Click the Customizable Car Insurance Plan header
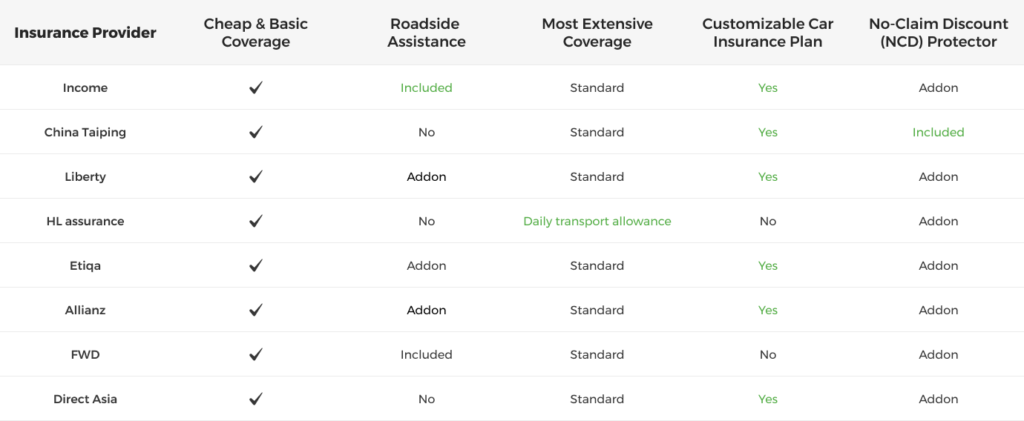 point(767,33)
